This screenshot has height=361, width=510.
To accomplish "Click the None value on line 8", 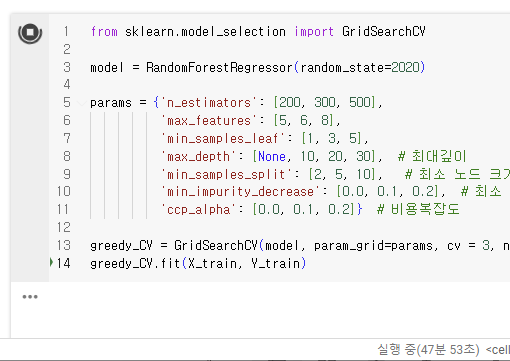I will point(272,157).
